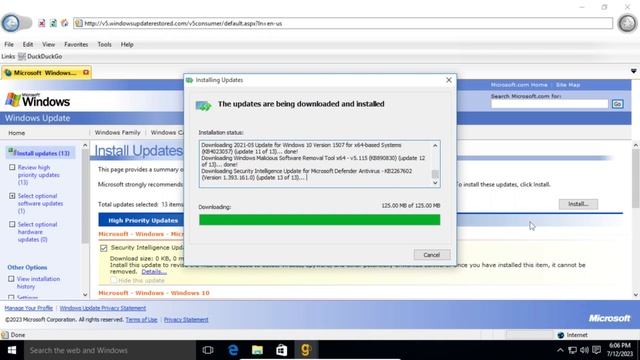Click the Install... button on the page

[578, 204]
